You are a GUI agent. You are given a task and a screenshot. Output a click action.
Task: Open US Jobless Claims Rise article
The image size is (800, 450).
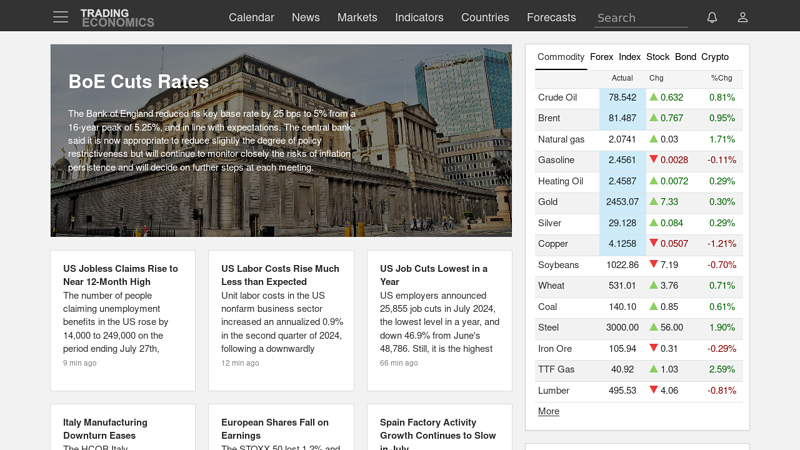tap(120, 275)
